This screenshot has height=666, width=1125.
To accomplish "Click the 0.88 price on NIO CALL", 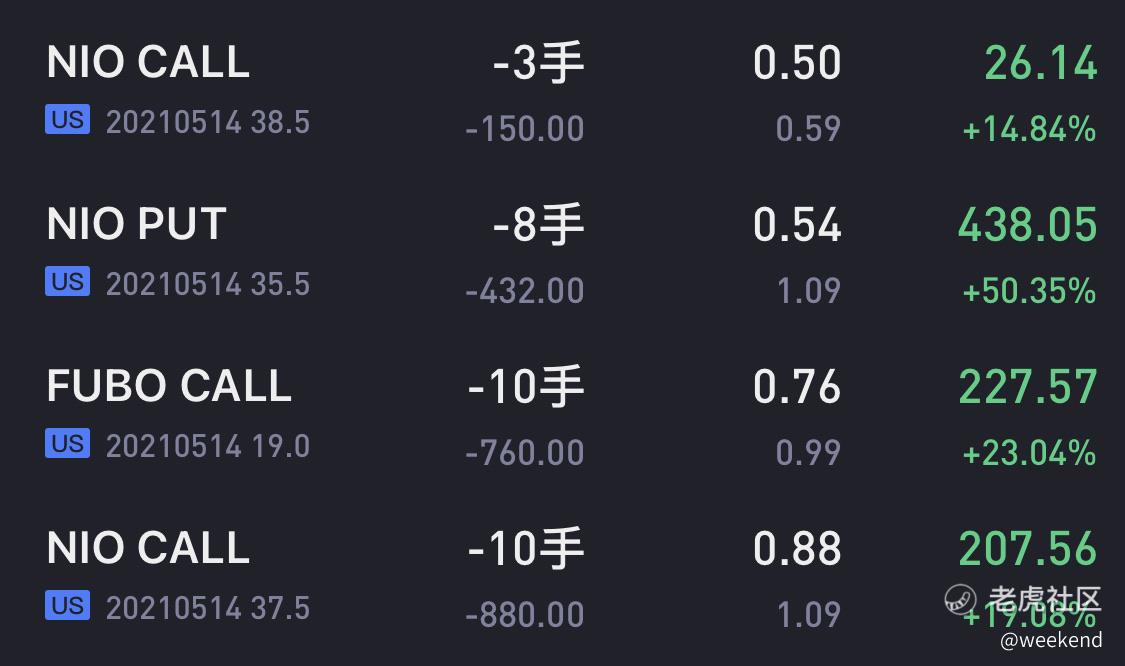I will point(797,549).
